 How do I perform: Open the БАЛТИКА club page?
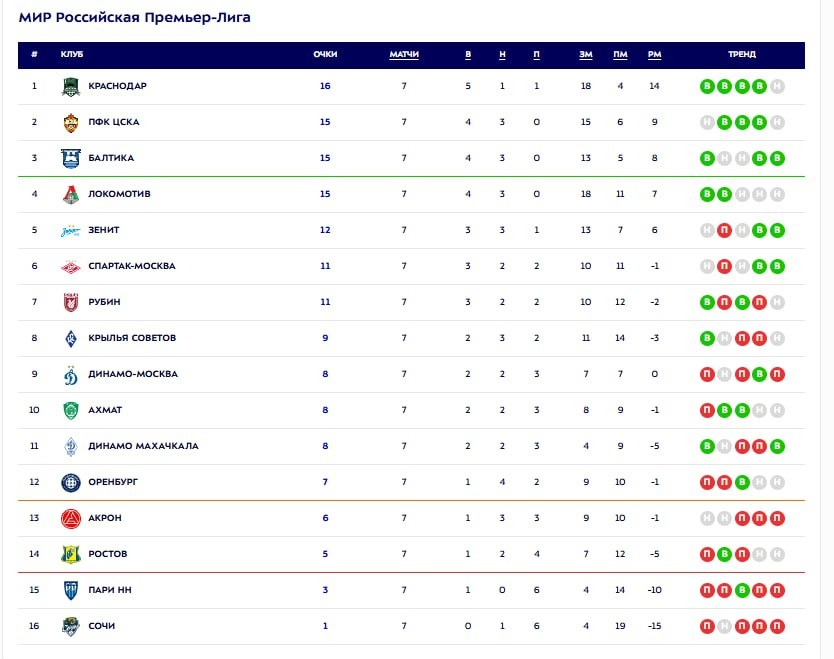tap(111, 158)
